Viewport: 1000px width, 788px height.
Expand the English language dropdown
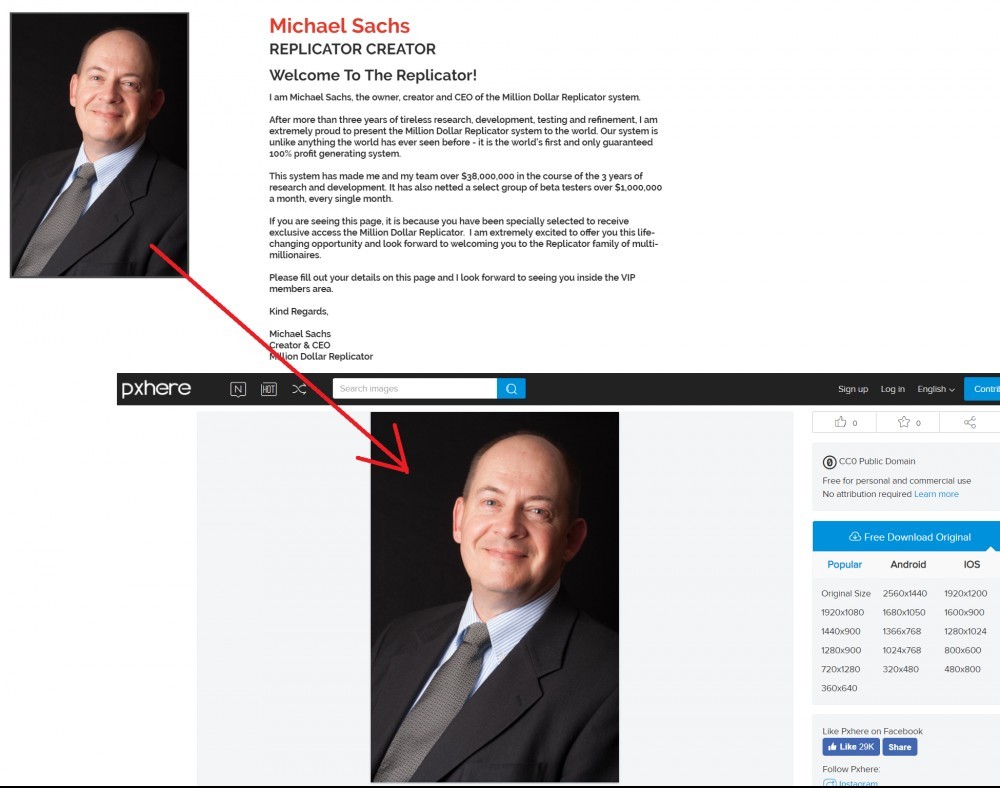tap(936, 389)
